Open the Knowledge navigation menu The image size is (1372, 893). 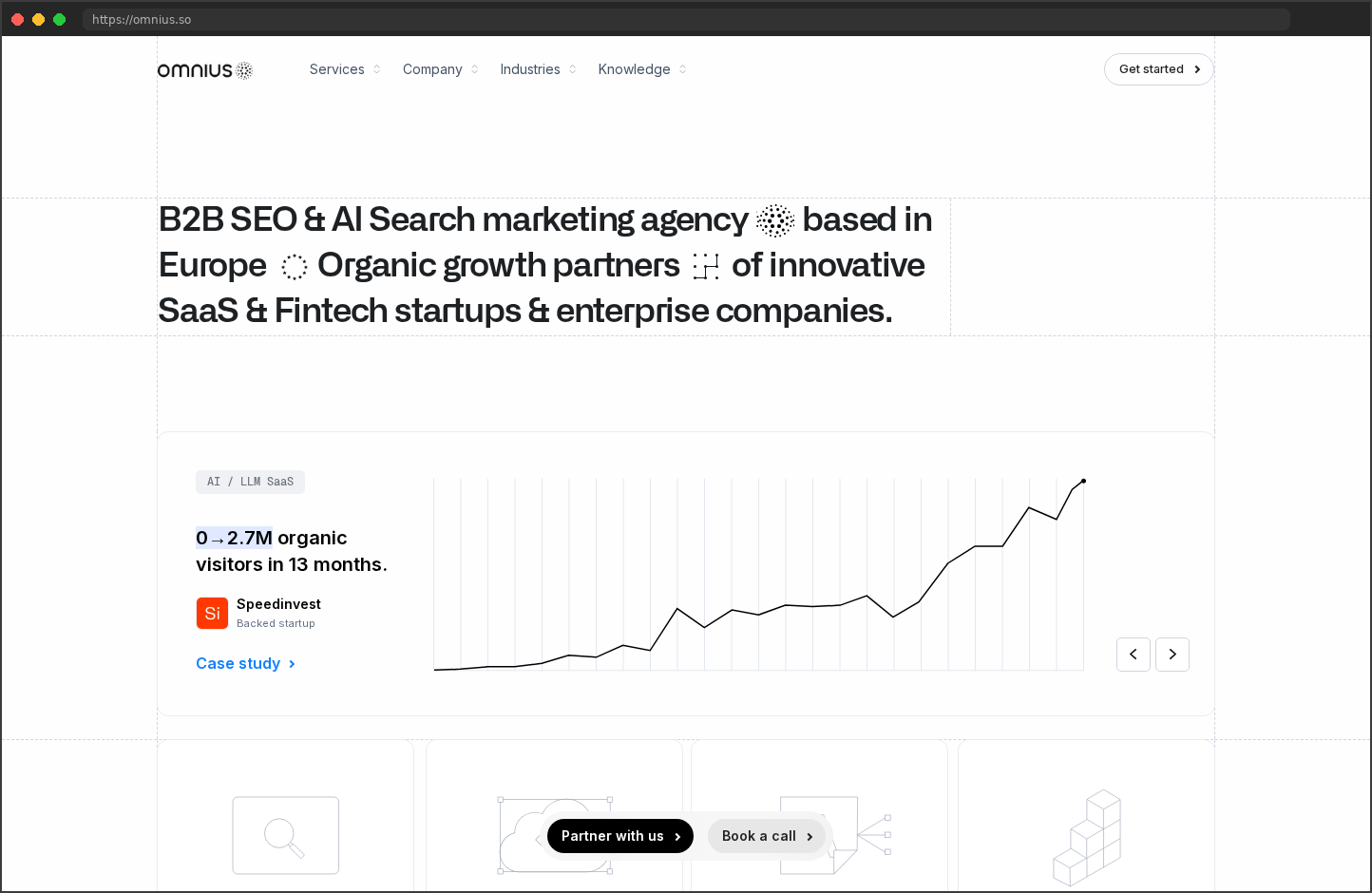(x=642, y=69)
